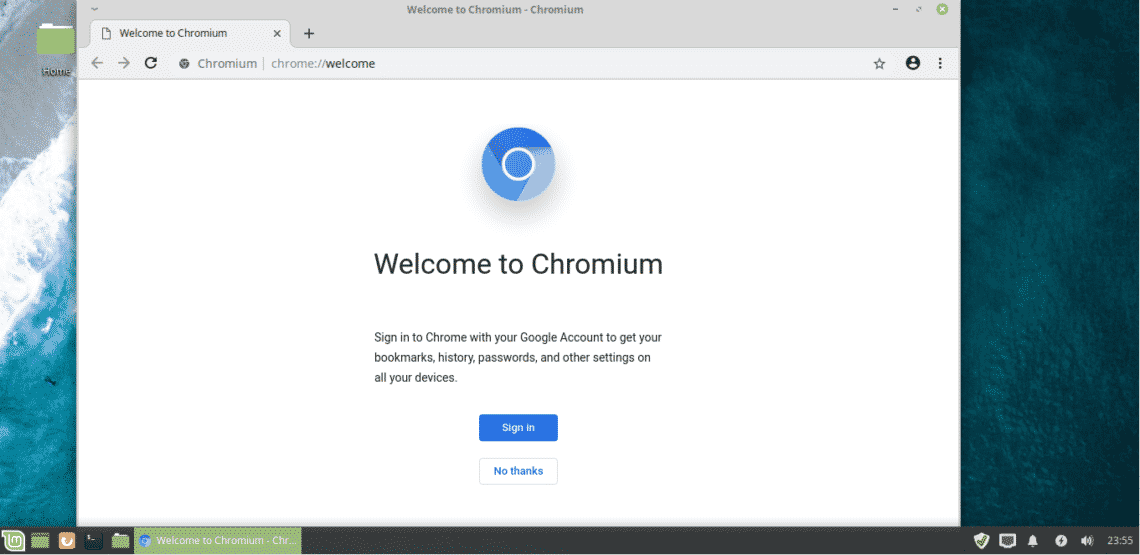1140x555 pixels.
Task: Open the Linux Mint start menu
Action: (x=13, y=540)
